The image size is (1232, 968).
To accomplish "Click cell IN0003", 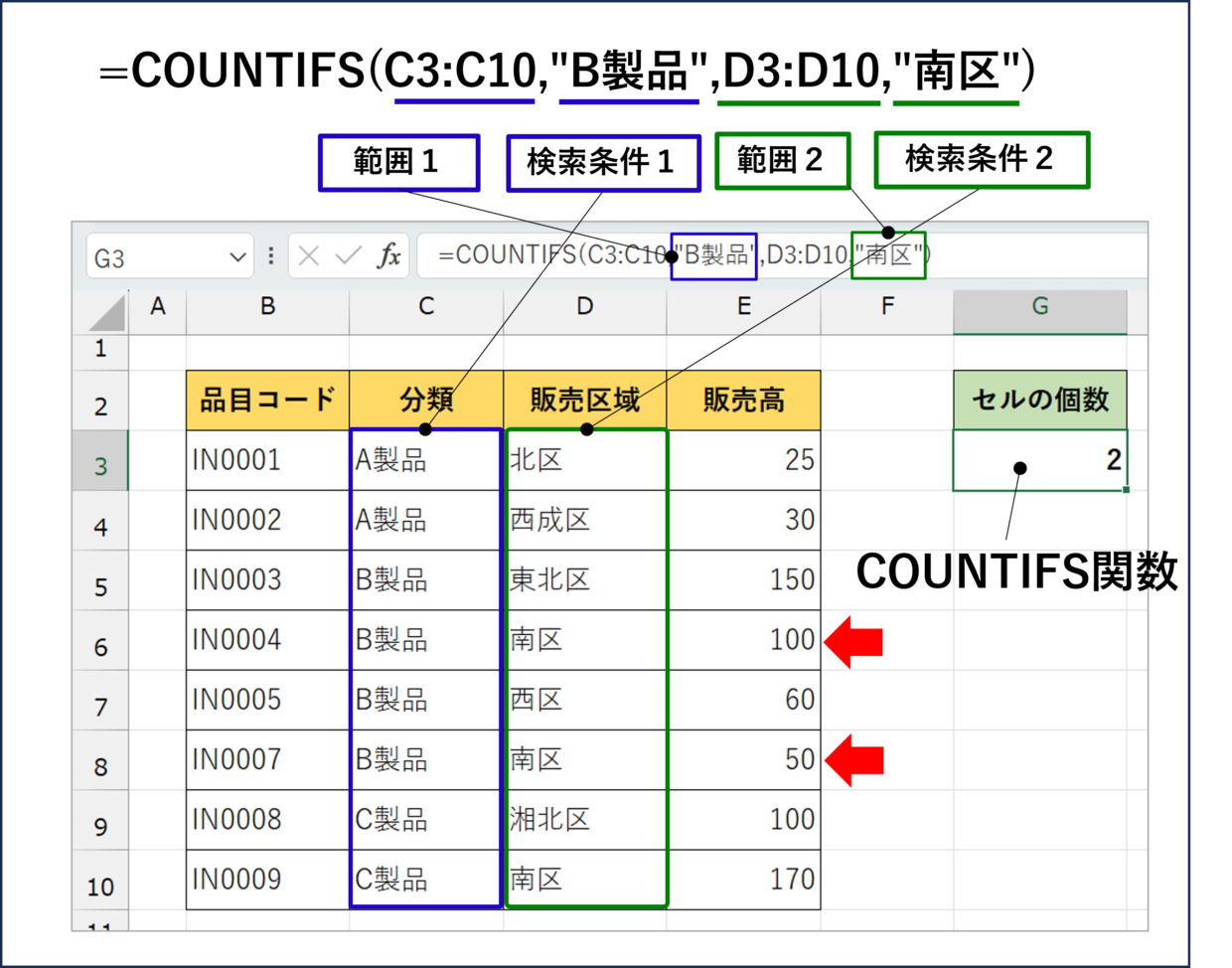I will pos(268,580).
